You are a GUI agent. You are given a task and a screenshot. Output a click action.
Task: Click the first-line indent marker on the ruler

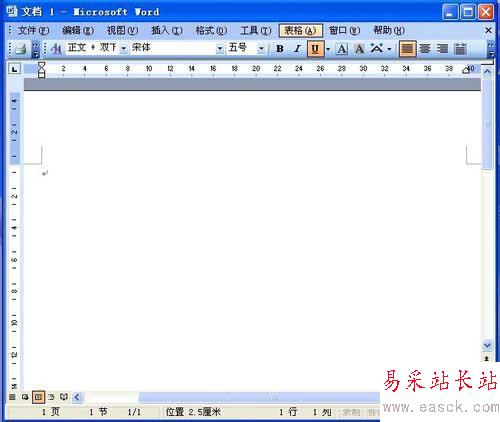pos(41,65)
